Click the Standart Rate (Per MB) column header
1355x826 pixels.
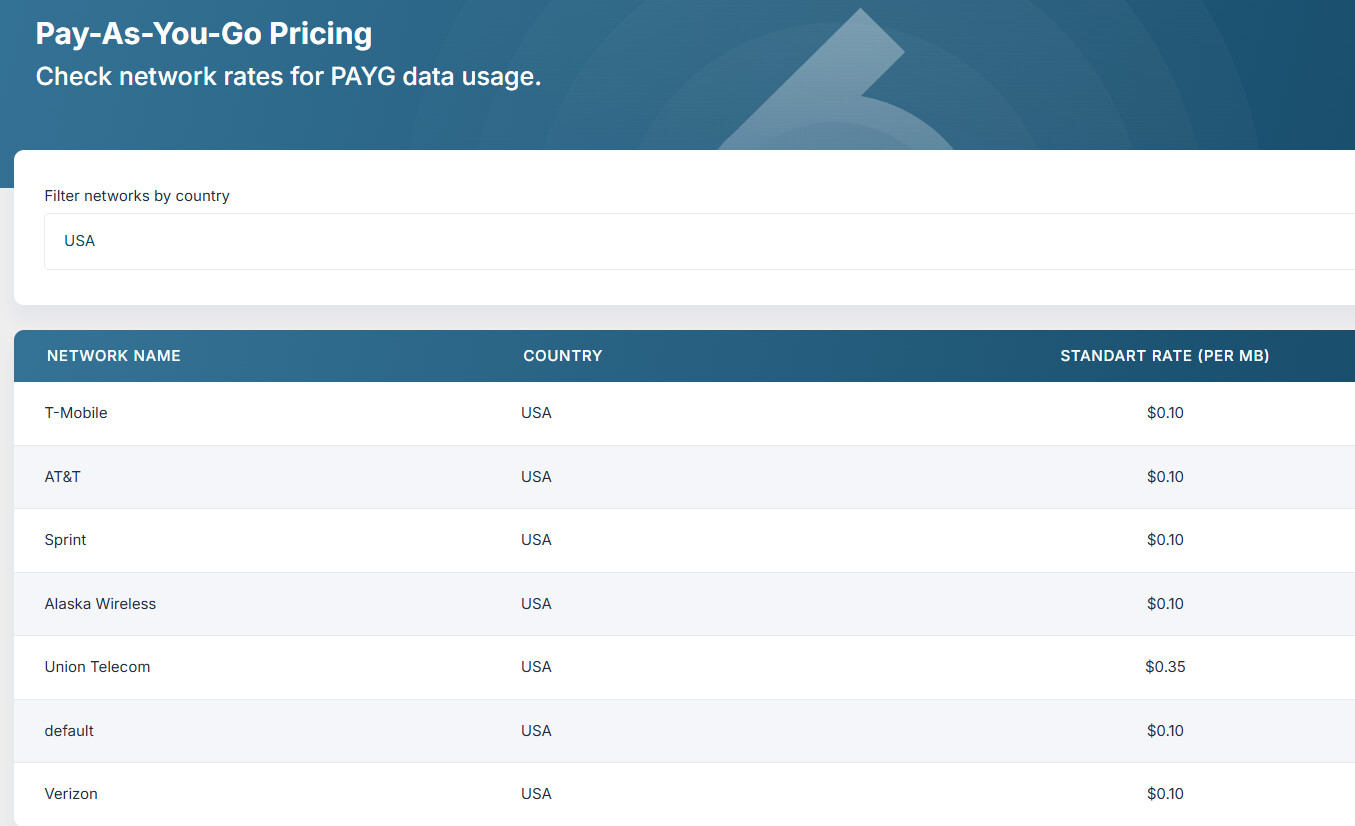pyautogui.click(x=1165, y=356)
